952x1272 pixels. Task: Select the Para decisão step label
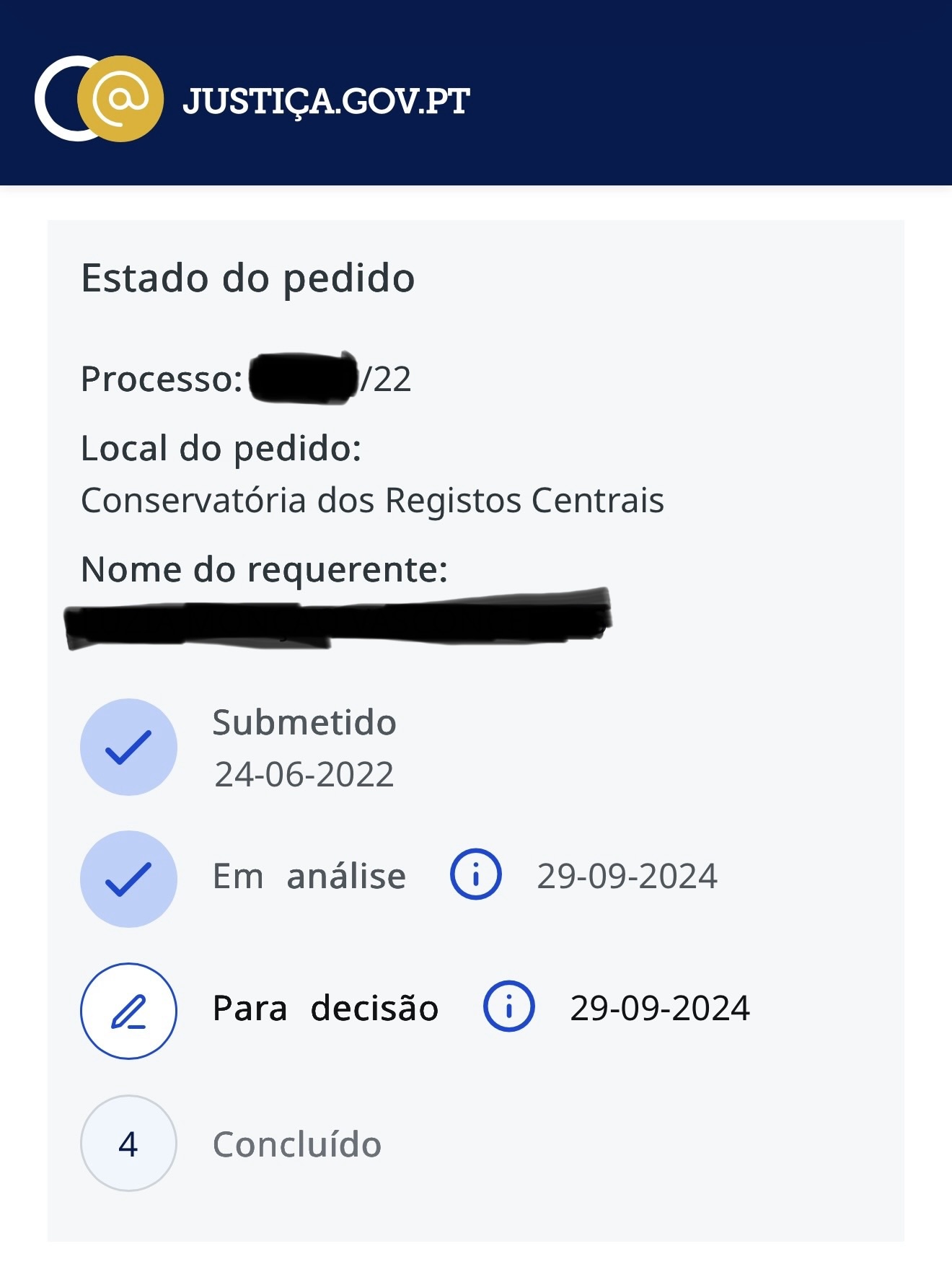coord(325,1009)
